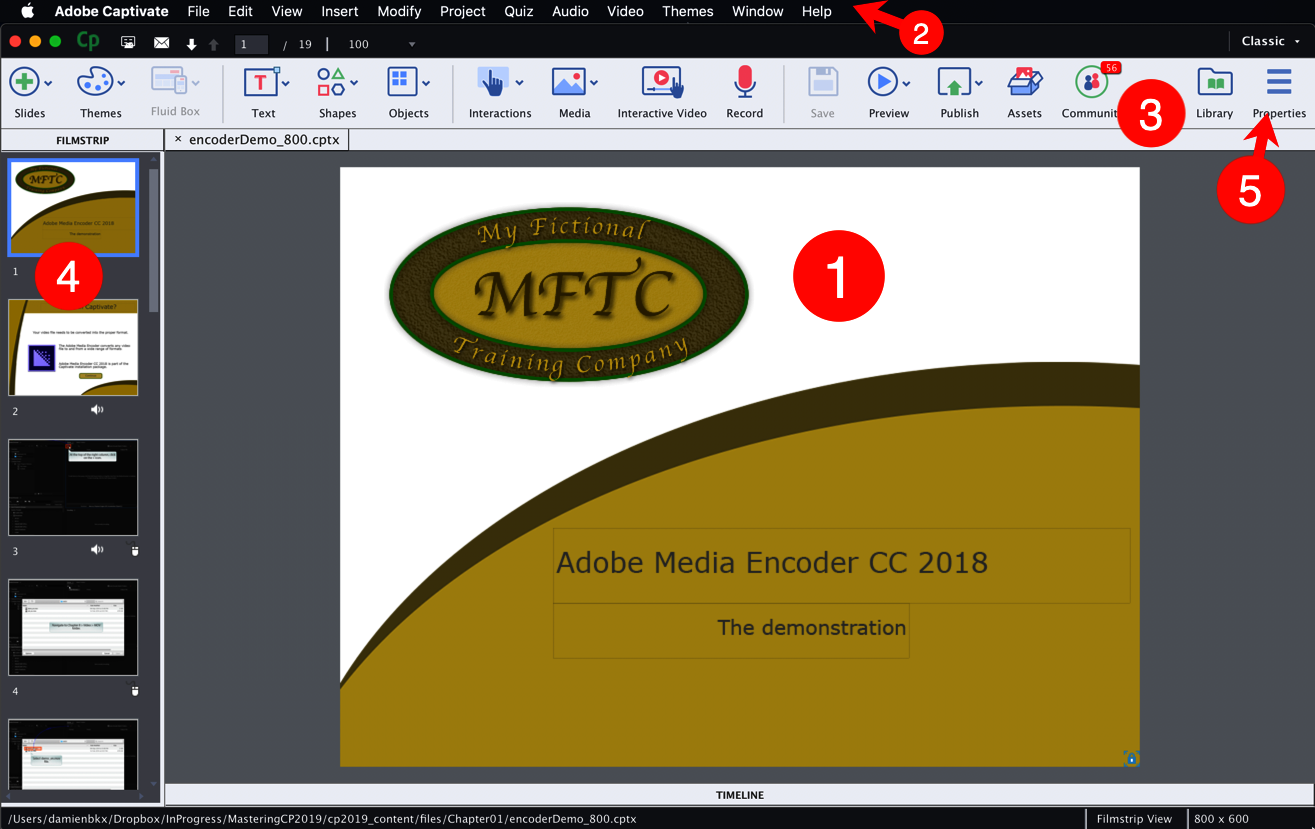Click the envelope icon in the top bar
The width and height of the screenshot is (1315, 829).
click(x=161, y=43)
